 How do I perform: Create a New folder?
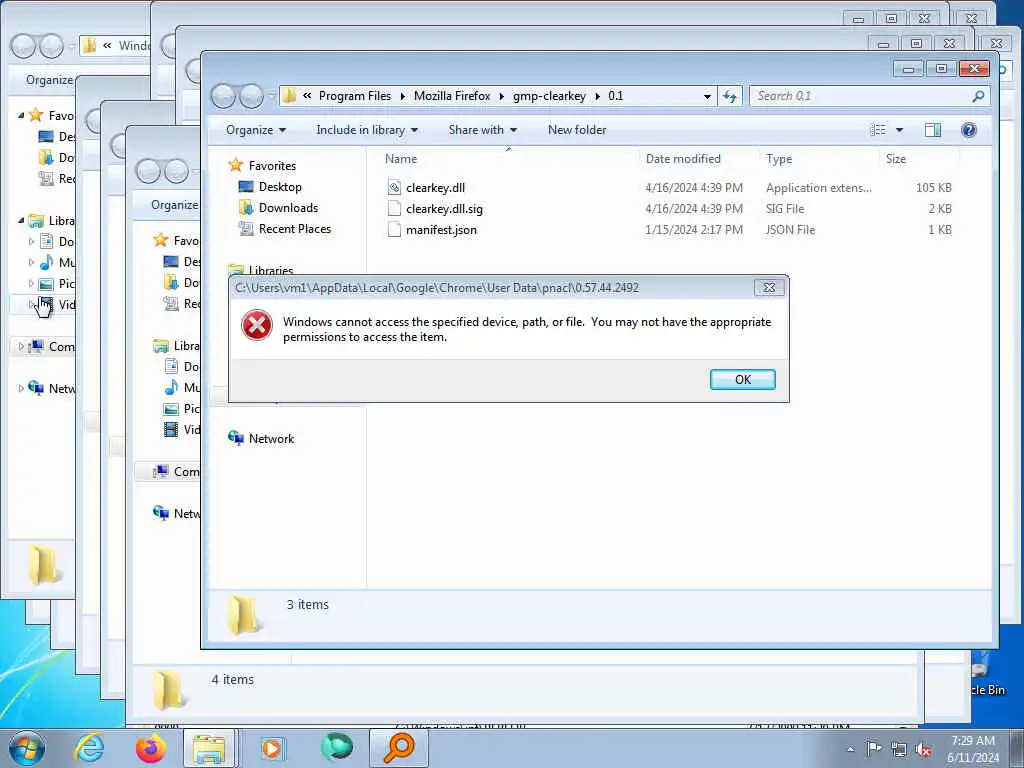pos(577,130)
